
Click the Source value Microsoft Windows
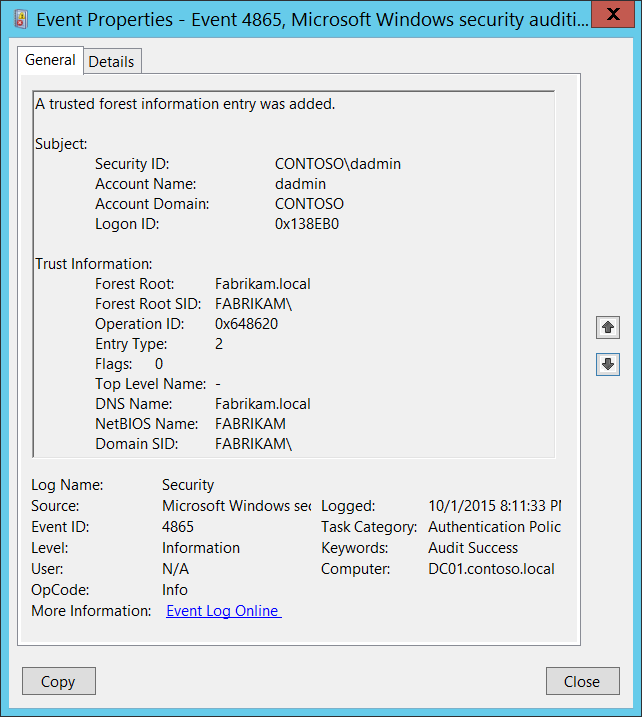pyautogui.click(x=236, y=506)
